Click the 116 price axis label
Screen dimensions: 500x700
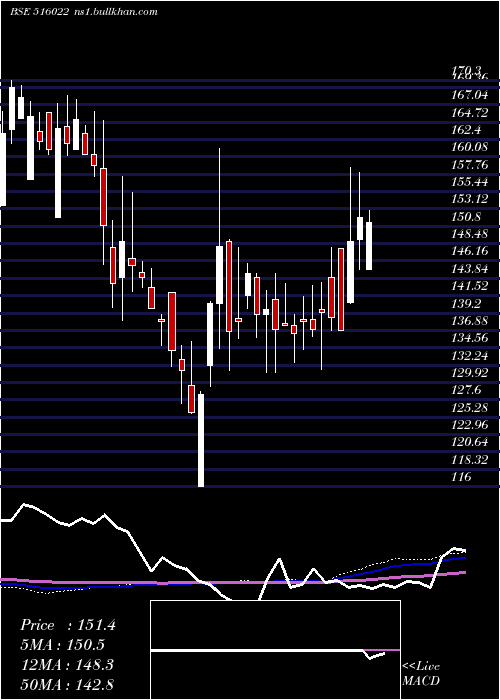click(461, 477)
